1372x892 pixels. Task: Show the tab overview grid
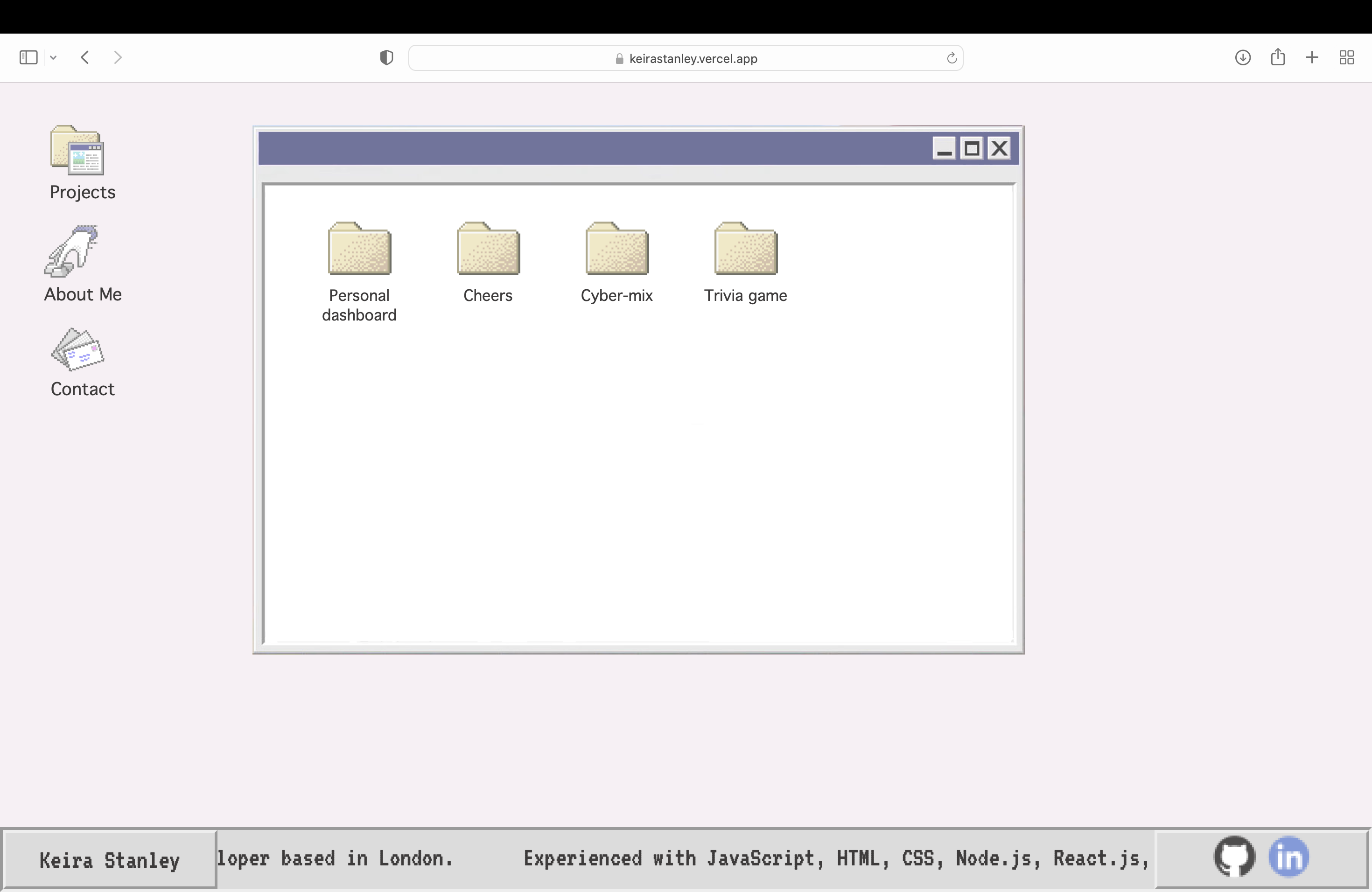pos(1346,58)
